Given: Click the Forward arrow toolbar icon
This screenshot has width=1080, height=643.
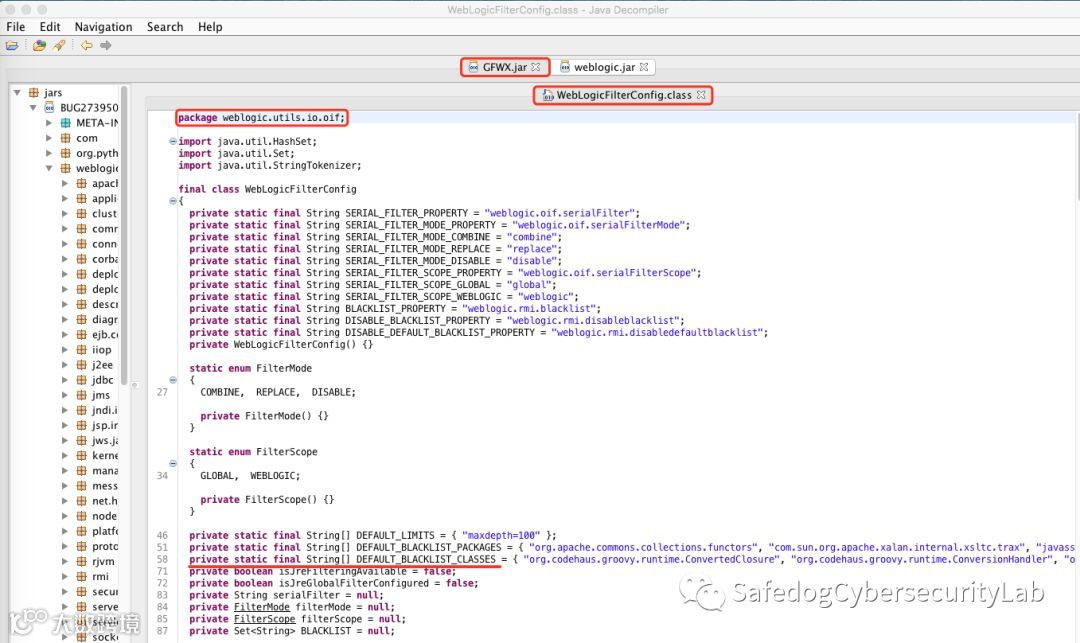Looking at the screenshot, I should (105, 45).
